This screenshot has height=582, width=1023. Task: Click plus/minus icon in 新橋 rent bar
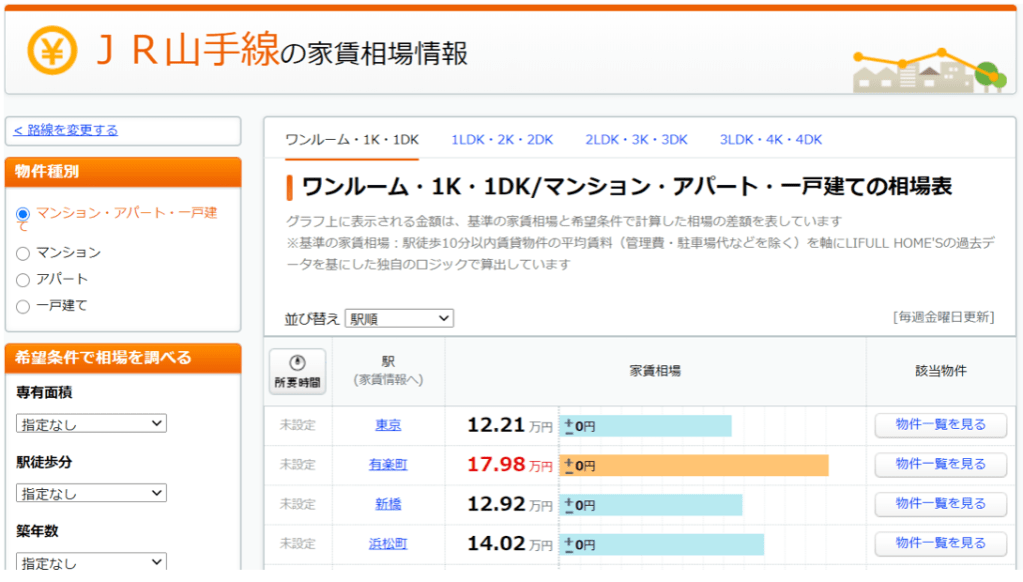pyautogui.click(x=569, y=505)
